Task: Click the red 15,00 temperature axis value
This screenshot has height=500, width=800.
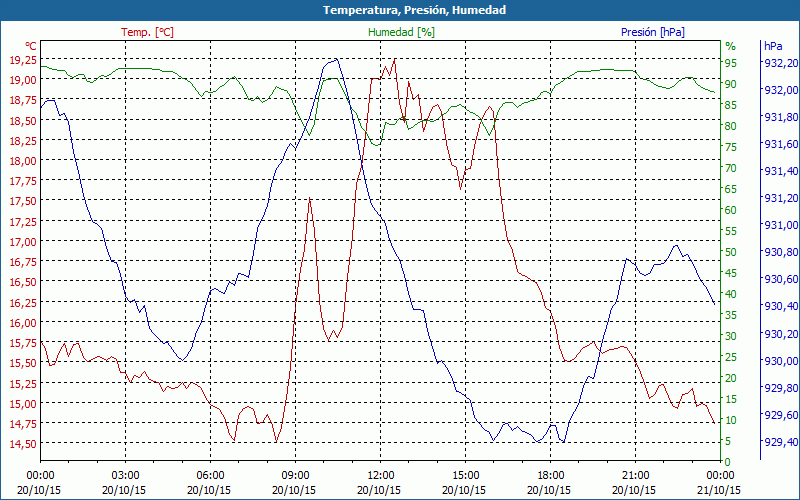Action: coord(23,403)
